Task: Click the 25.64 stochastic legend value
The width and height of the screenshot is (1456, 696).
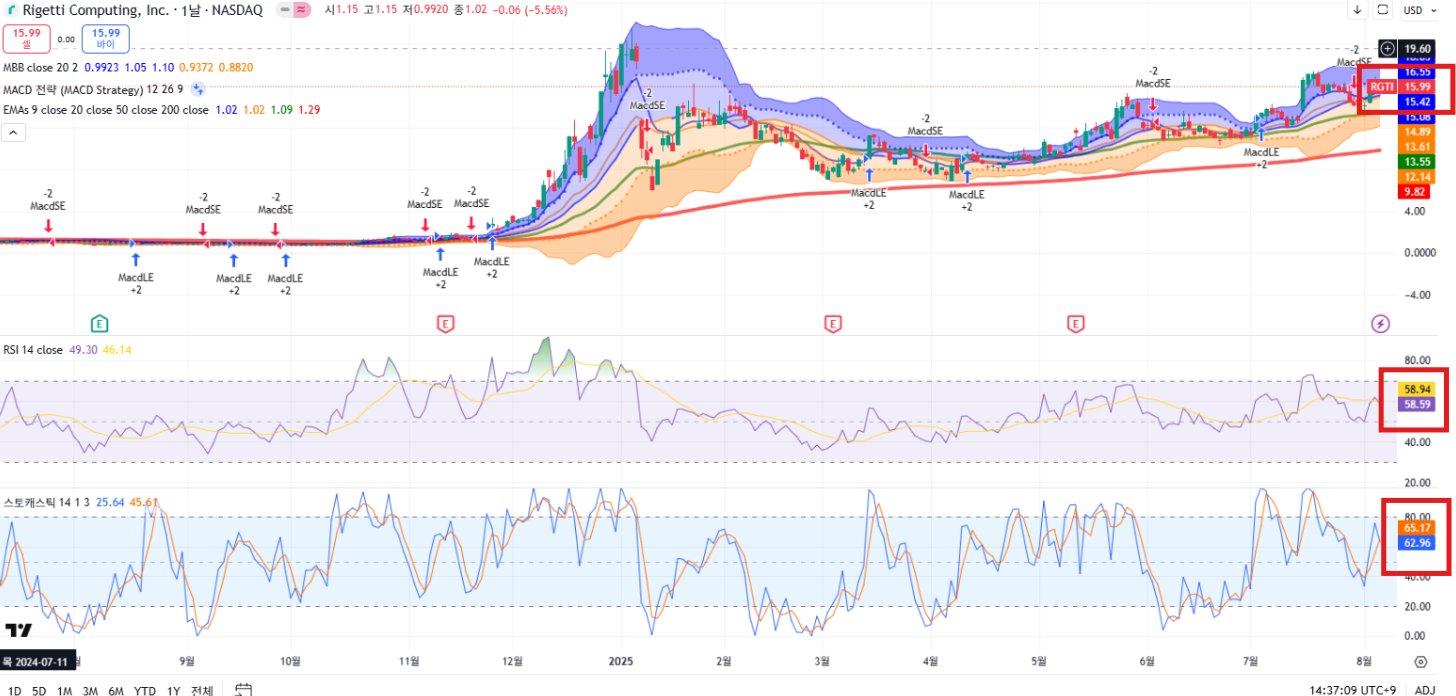Action: coord(110,503)
